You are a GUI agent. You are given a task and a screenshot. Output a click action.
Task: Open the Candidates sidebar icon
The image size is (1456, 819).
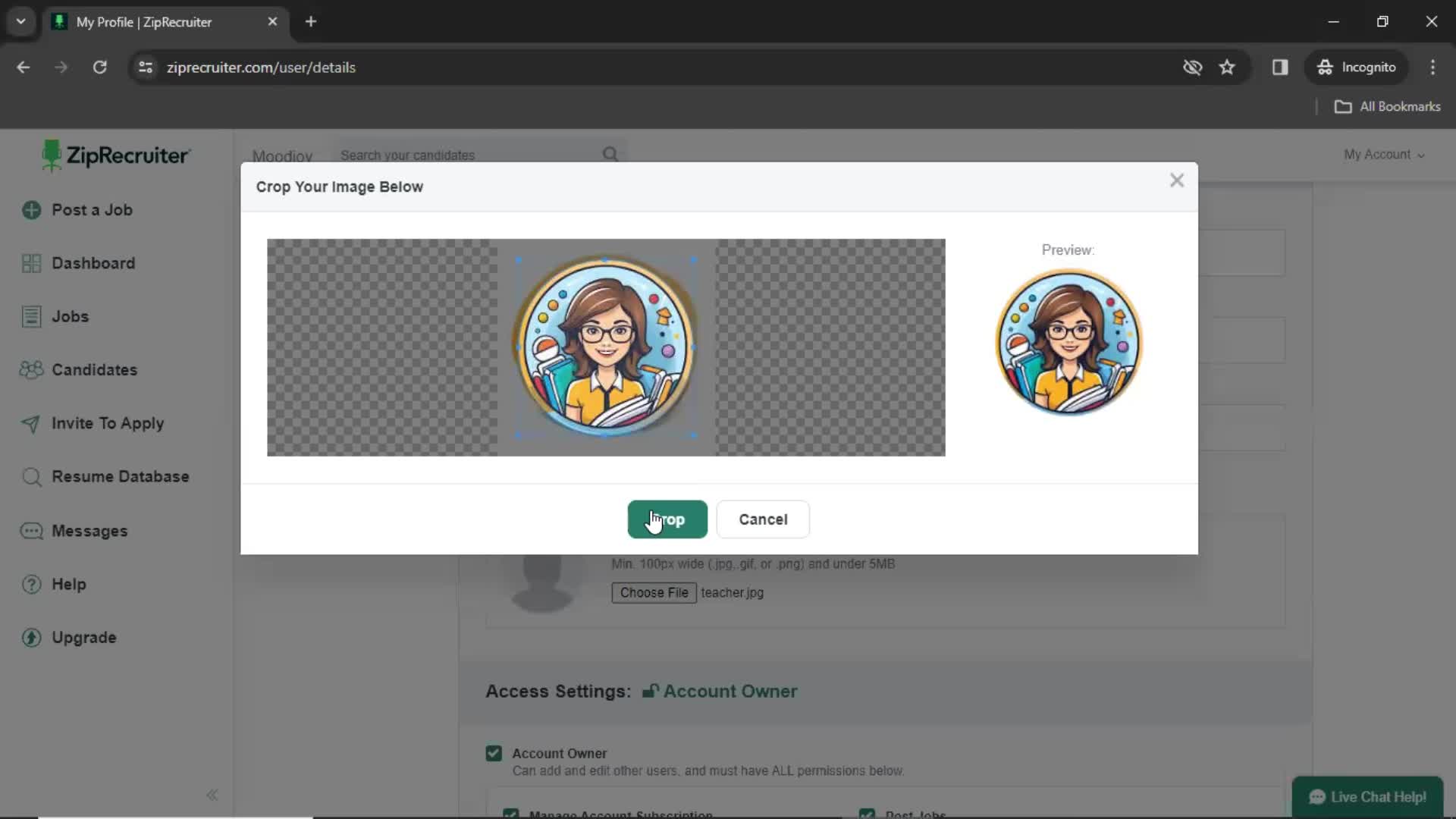pos(30,370)
